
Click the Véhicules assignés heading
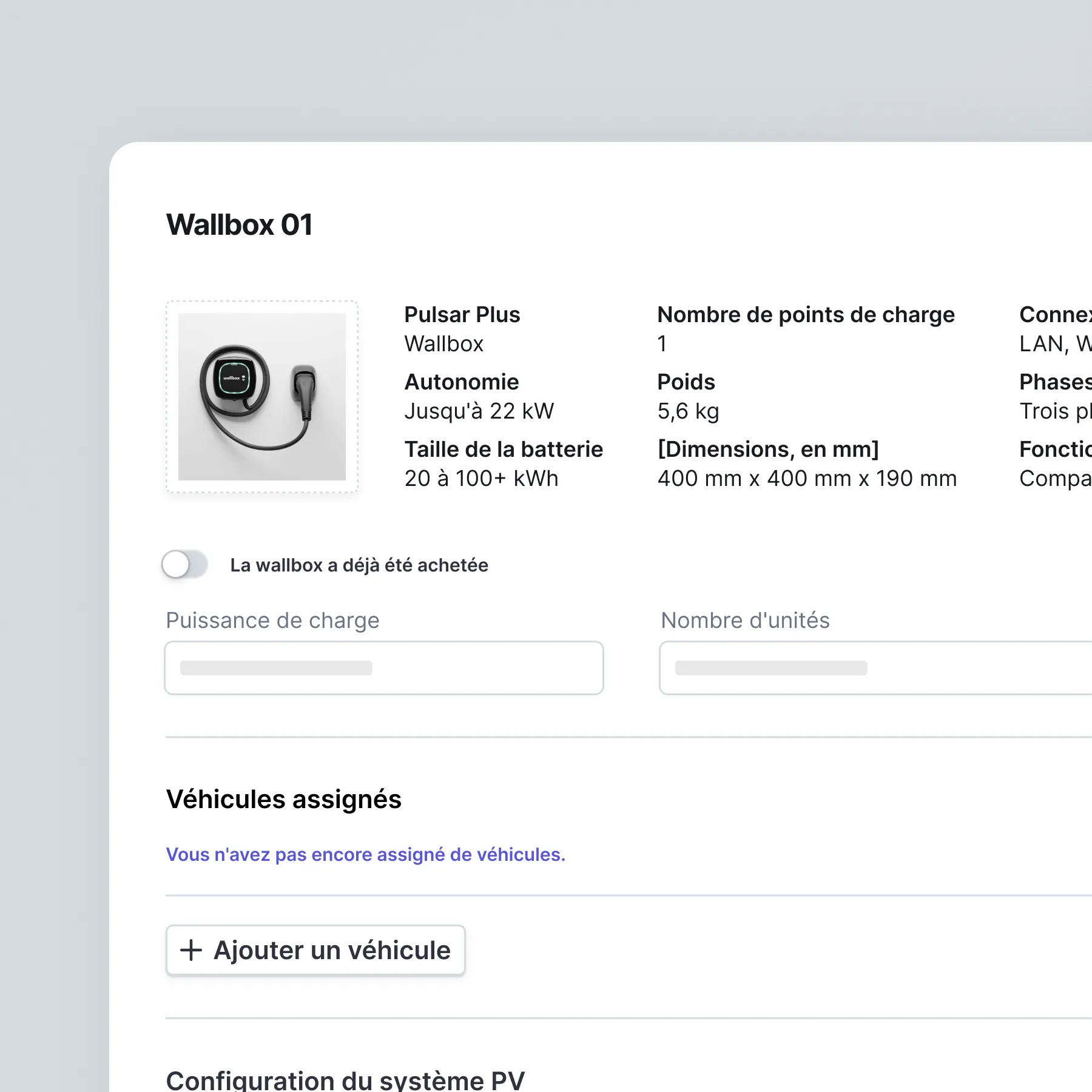click(x=284, y=800)
